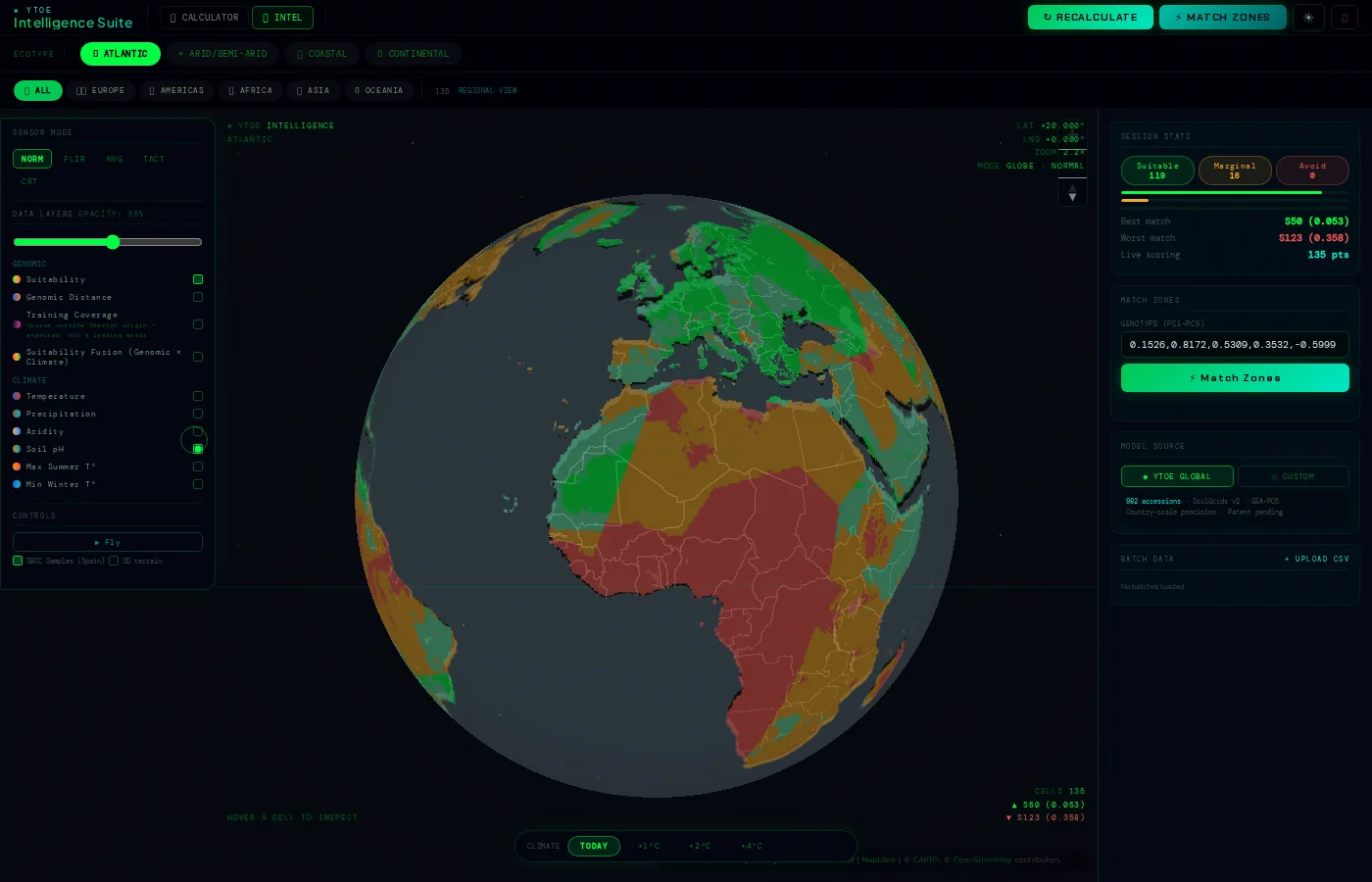The image size is (1372, 882).
Task: Select the Continental ecotype
Action: pos(413,54)
